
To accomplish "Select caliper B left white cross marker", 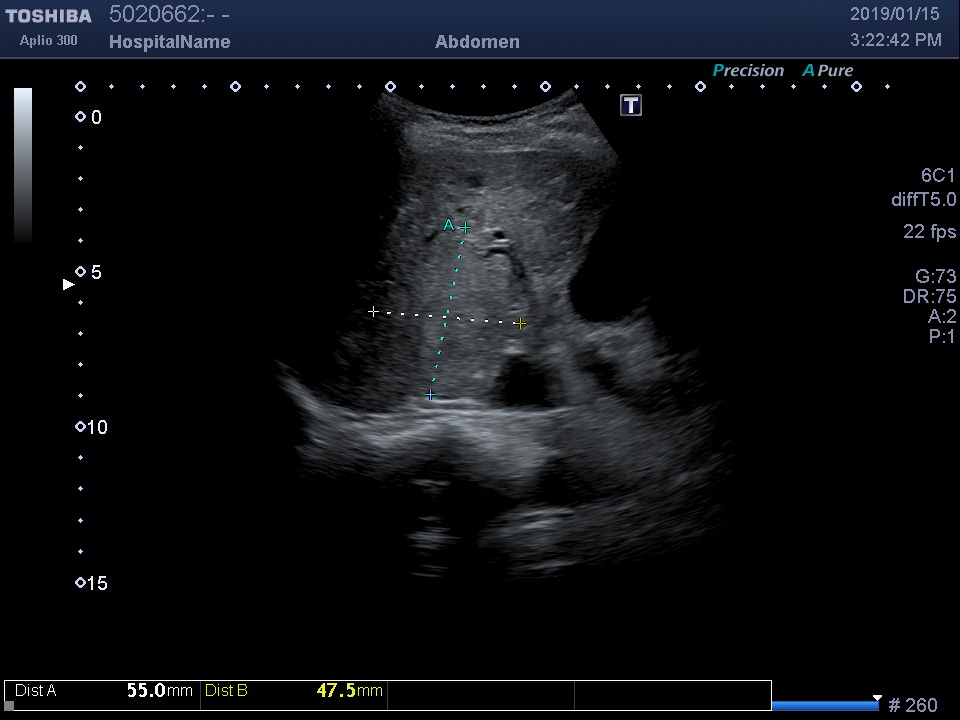I will coord(374,312).
